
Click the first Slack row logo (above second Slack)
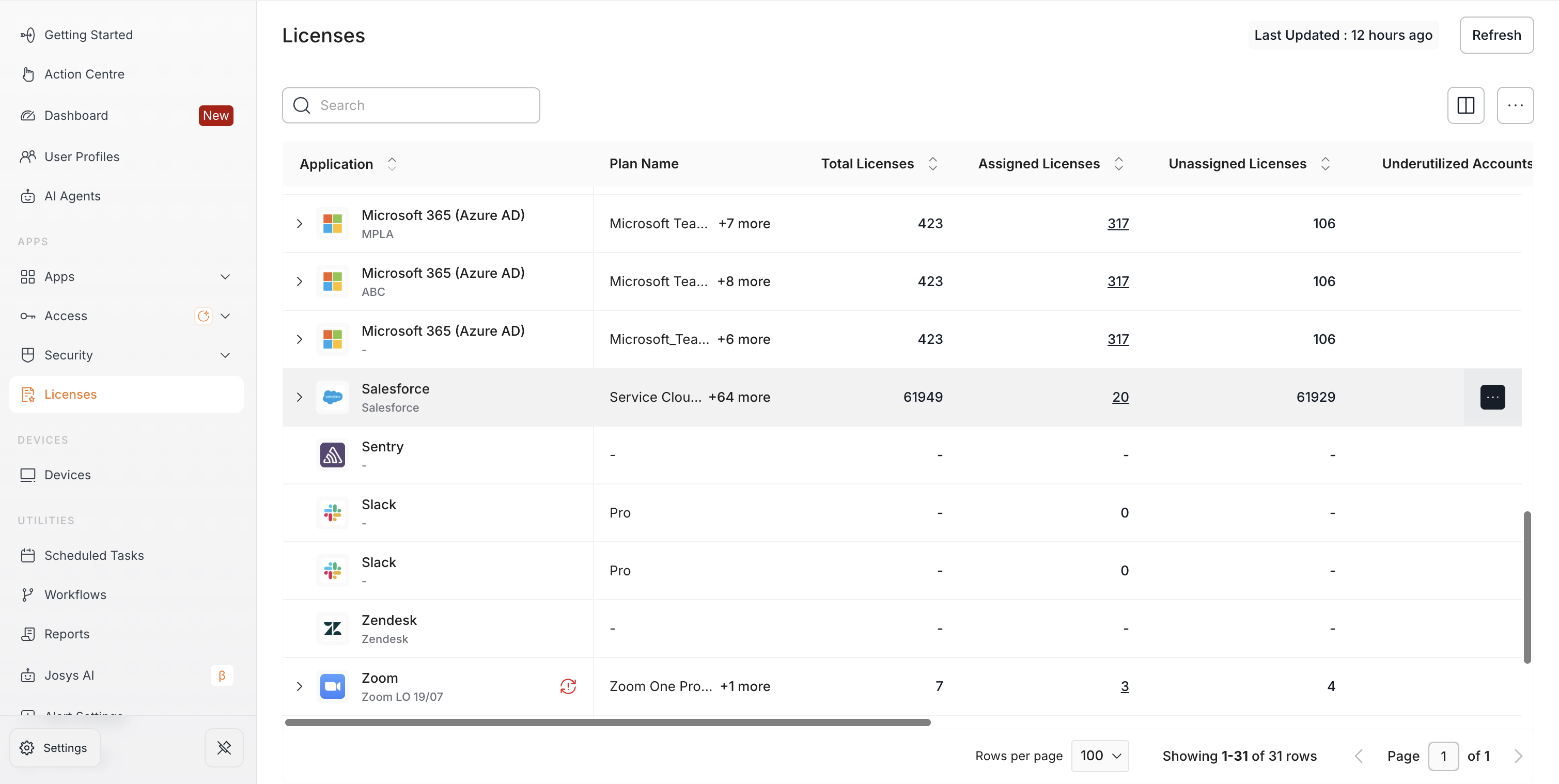pyautogui.click(x=332, y=513)
